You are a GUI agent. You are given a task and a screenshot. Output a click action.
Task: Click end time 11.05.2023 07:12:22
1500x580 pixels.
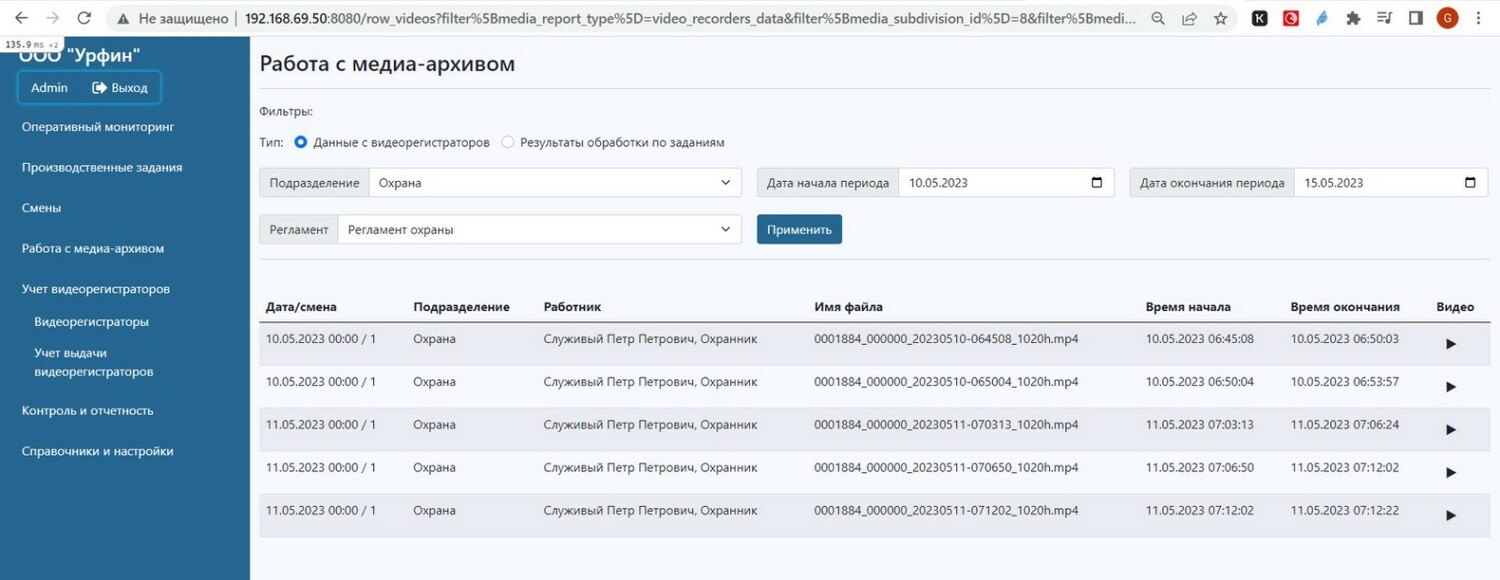(x=1345, y=510)
